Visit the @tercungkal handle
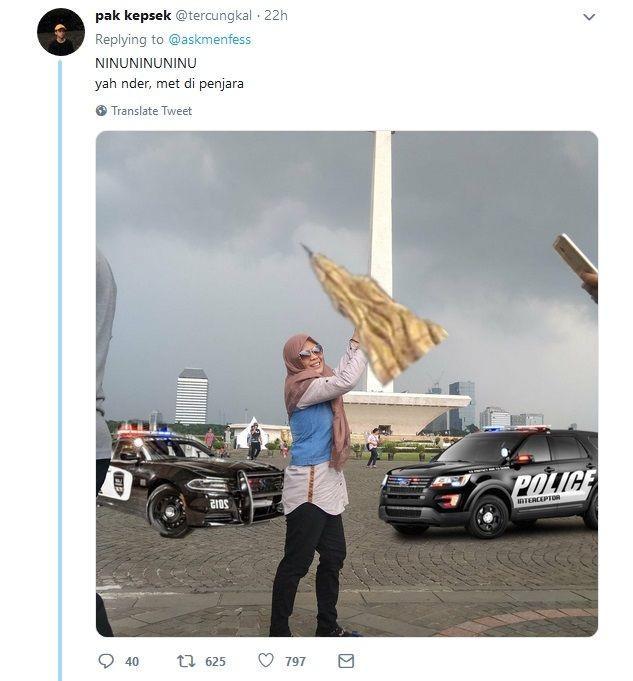633x681 pixels. (213, 16)
